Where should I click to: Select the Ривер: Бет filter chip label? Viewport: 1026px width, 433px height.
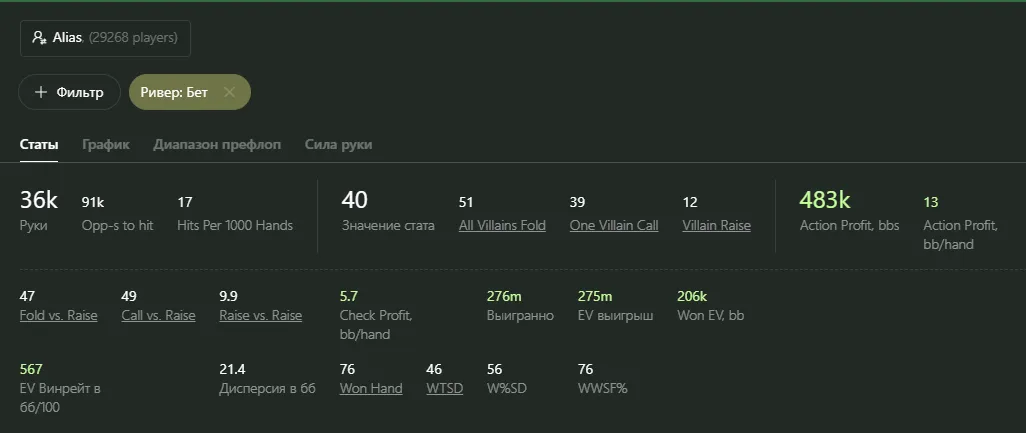174,92
